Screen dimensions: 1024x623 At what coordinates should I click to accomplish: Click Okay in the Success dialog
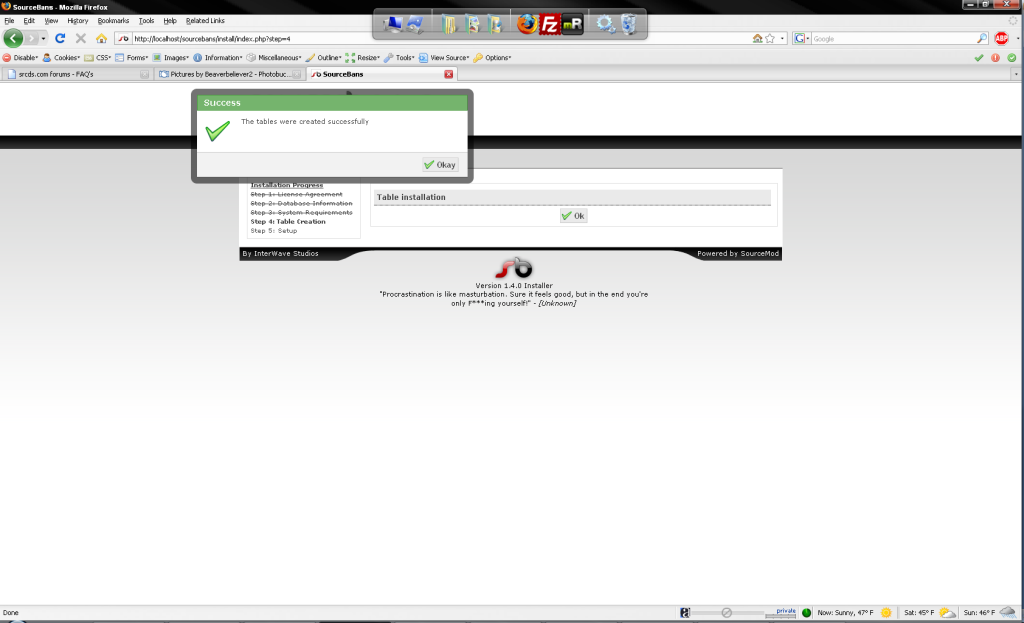coord(440,165)
